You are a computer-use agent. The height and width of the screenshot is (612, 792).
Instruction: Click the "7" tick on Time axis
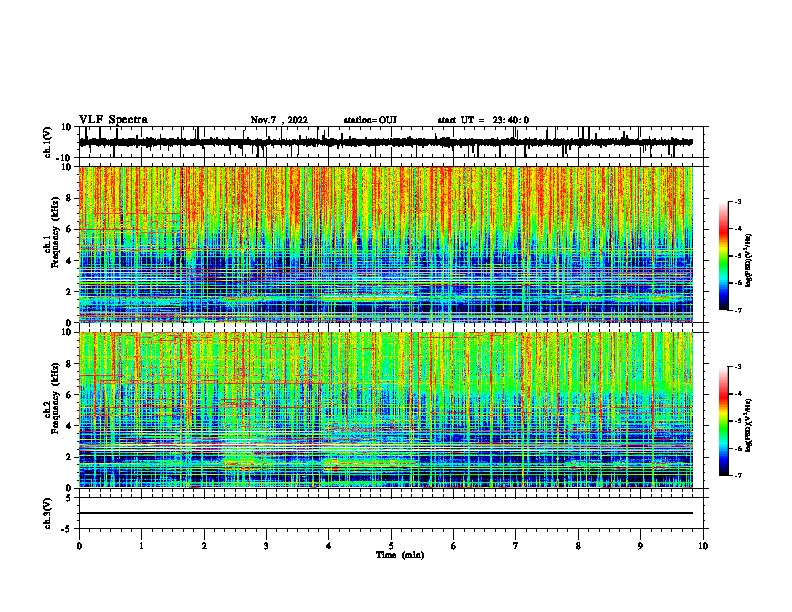pos(516,546)
